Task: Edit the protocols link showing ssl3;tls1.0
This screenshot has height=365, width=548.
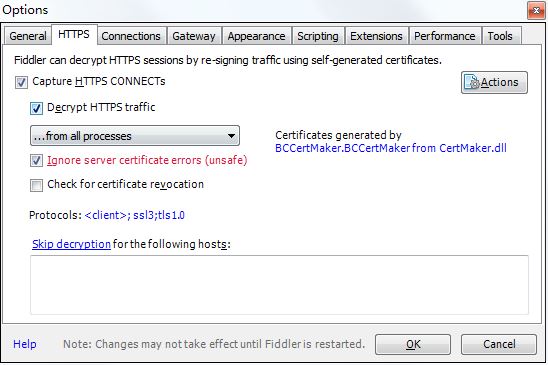Action: 135,215
